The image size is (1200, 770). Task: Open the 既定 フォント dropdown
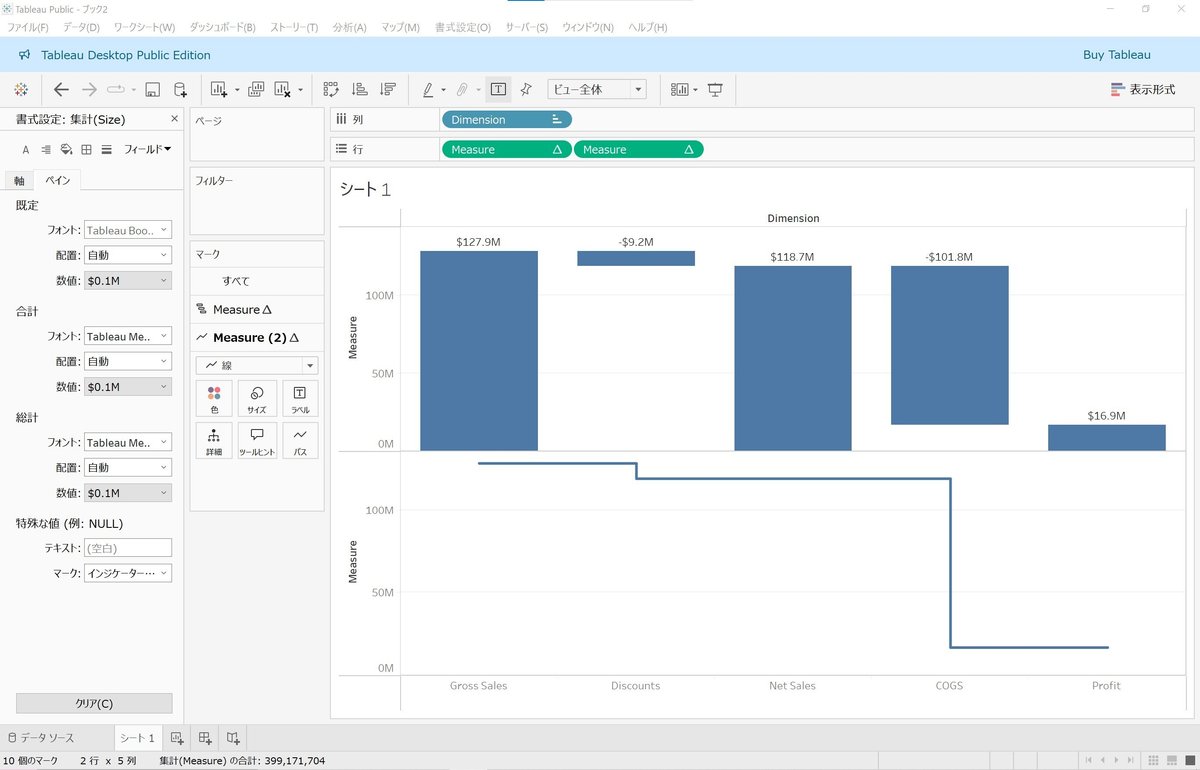[x=128, y=230]
